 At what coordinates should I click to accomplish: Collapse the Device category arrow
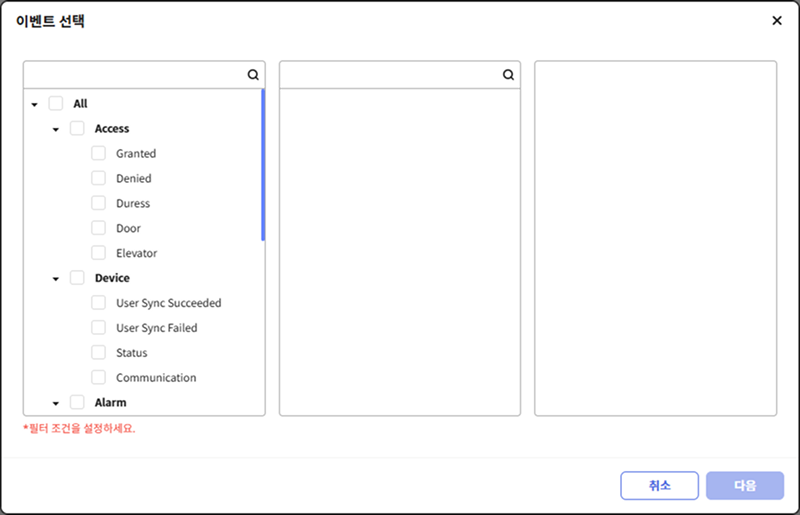click(x=56, y=279)
